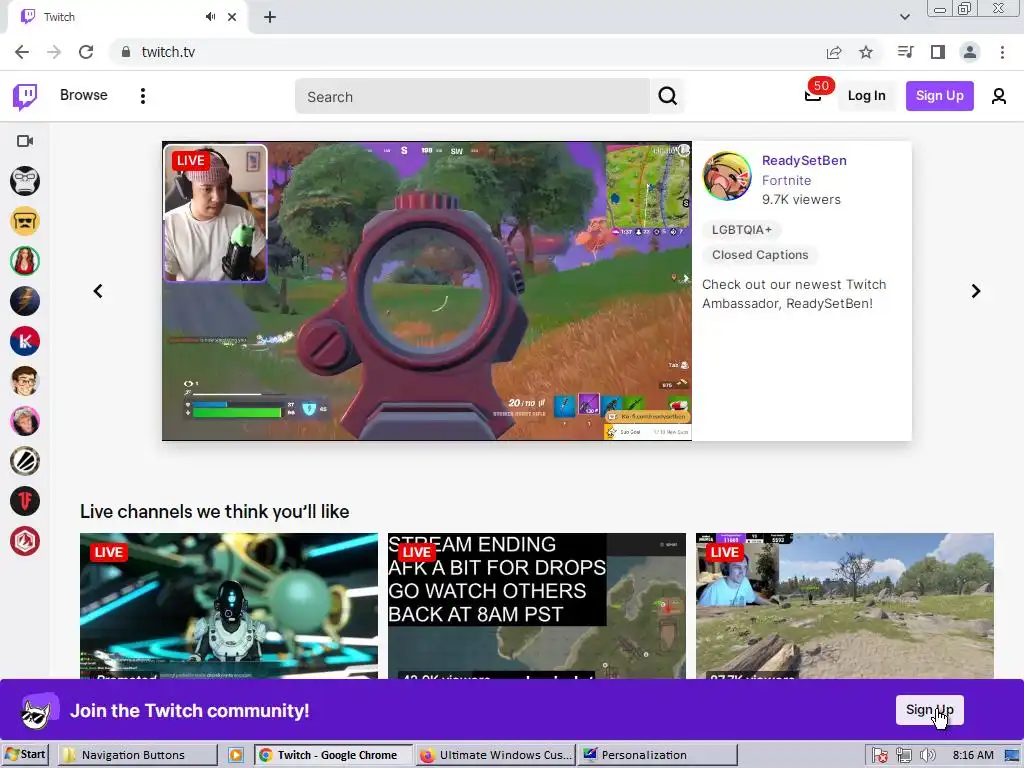Click the Twitch logo home icon
Screen dimensions: 1024x768
click(x=25, y=97)
